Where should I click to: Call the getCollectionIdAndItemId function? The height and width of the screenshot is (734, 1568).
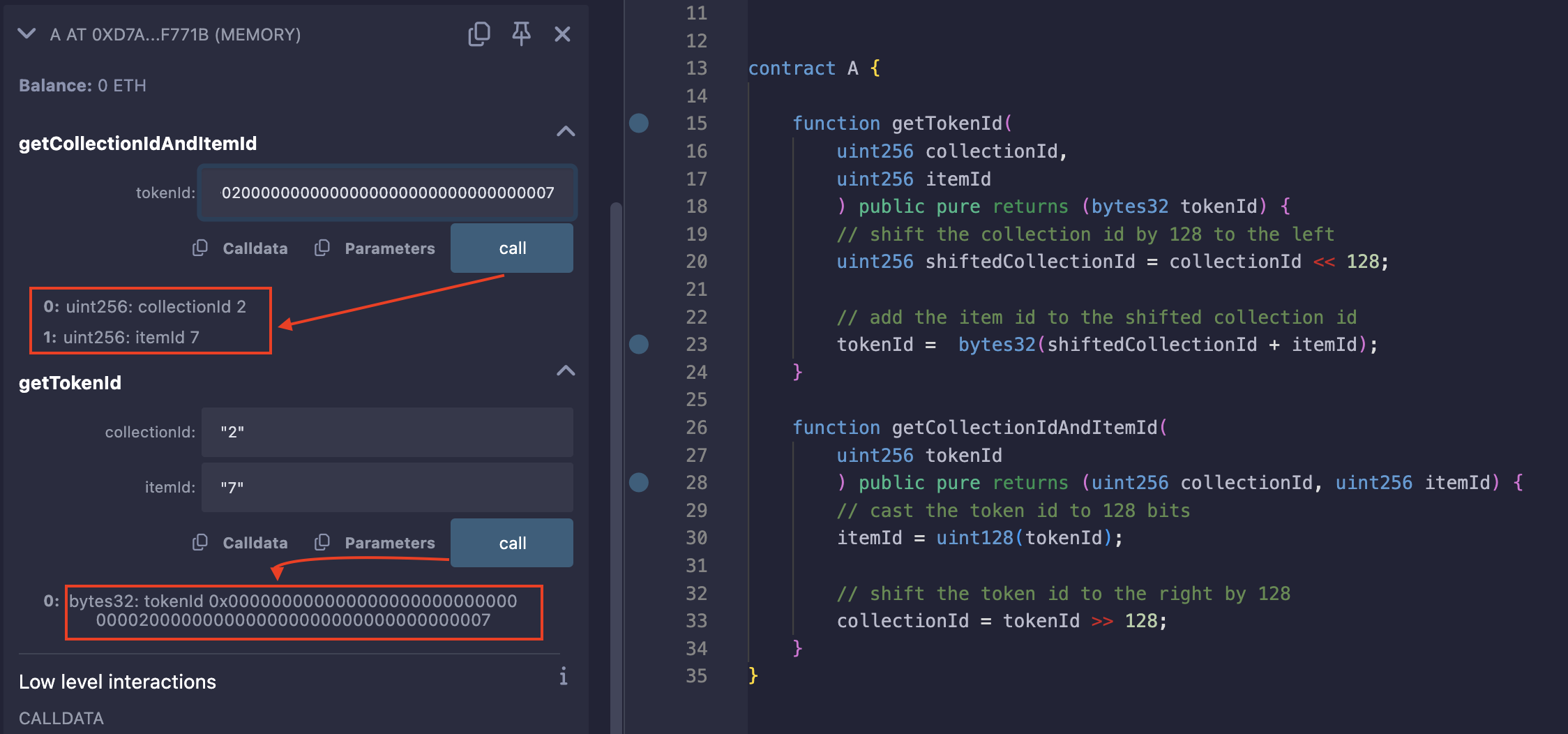pos(511,248)
